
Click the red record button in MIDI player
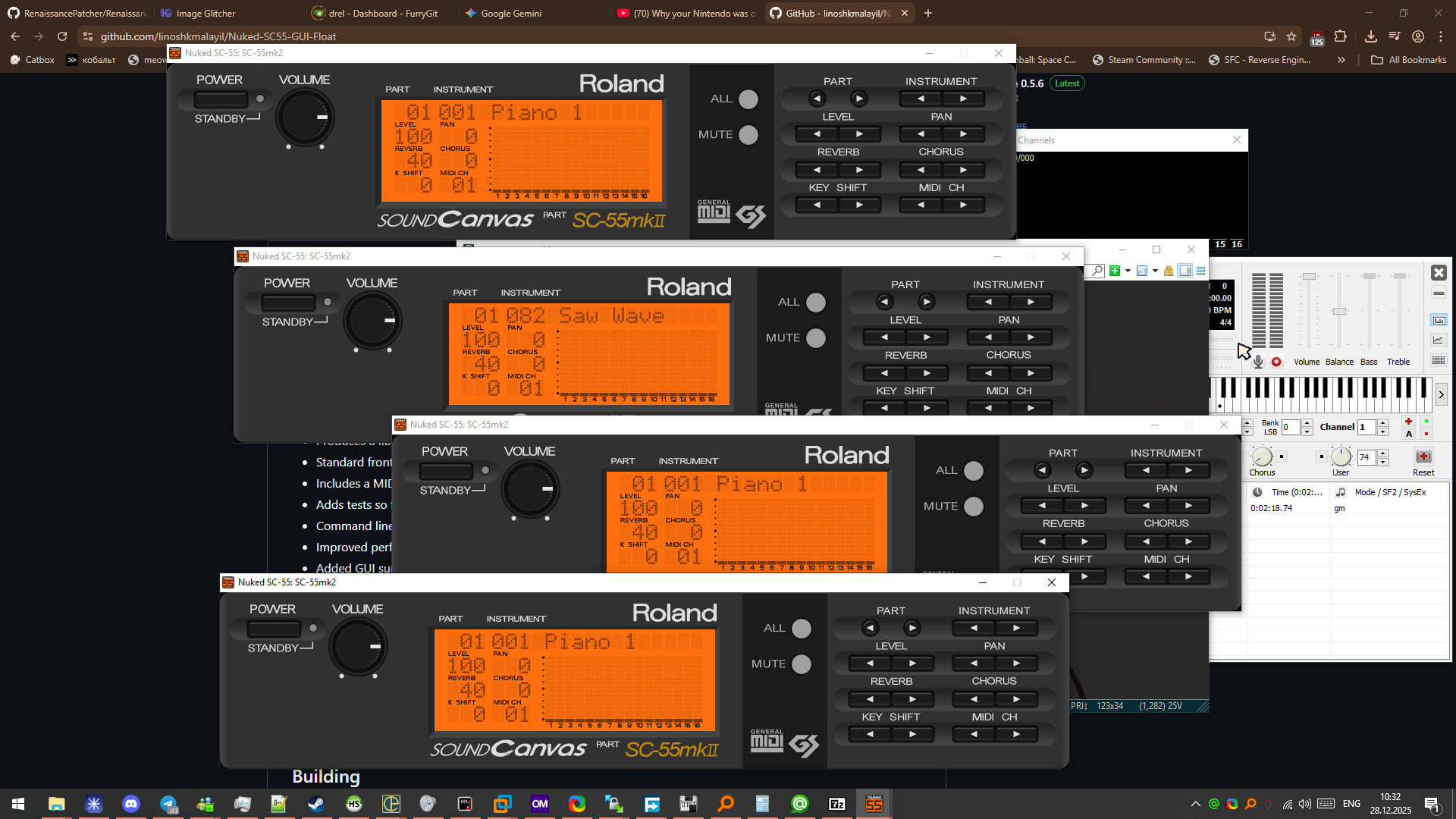[x=1276, y=362]
